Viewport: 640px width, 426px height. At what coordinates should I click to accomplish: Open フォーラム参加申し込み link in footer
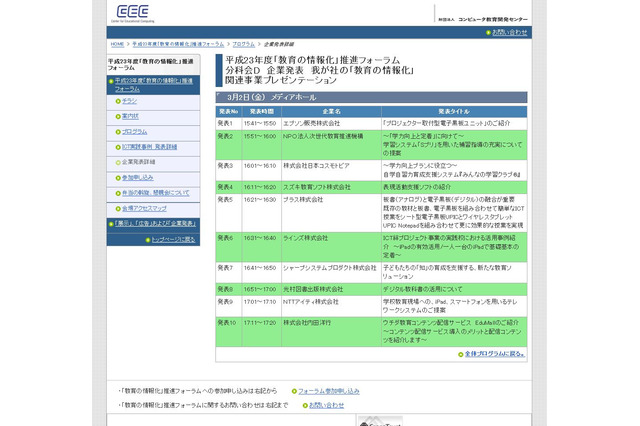click(x=329, y=391)
